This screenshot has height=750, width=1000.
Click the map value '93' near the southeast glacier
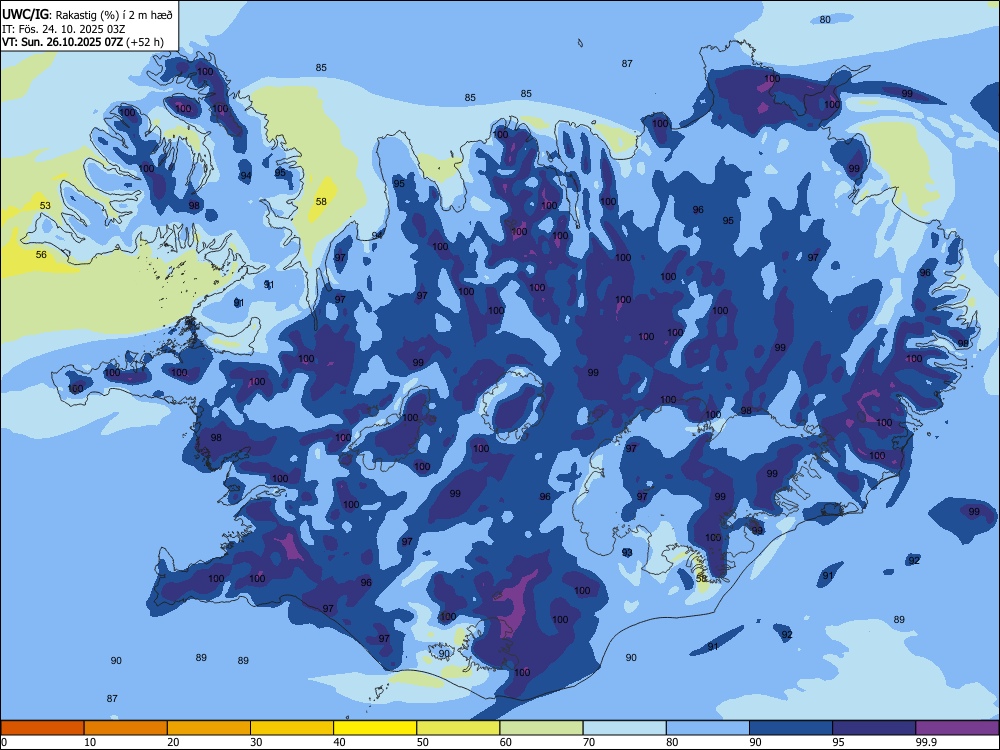coord(628,552)
